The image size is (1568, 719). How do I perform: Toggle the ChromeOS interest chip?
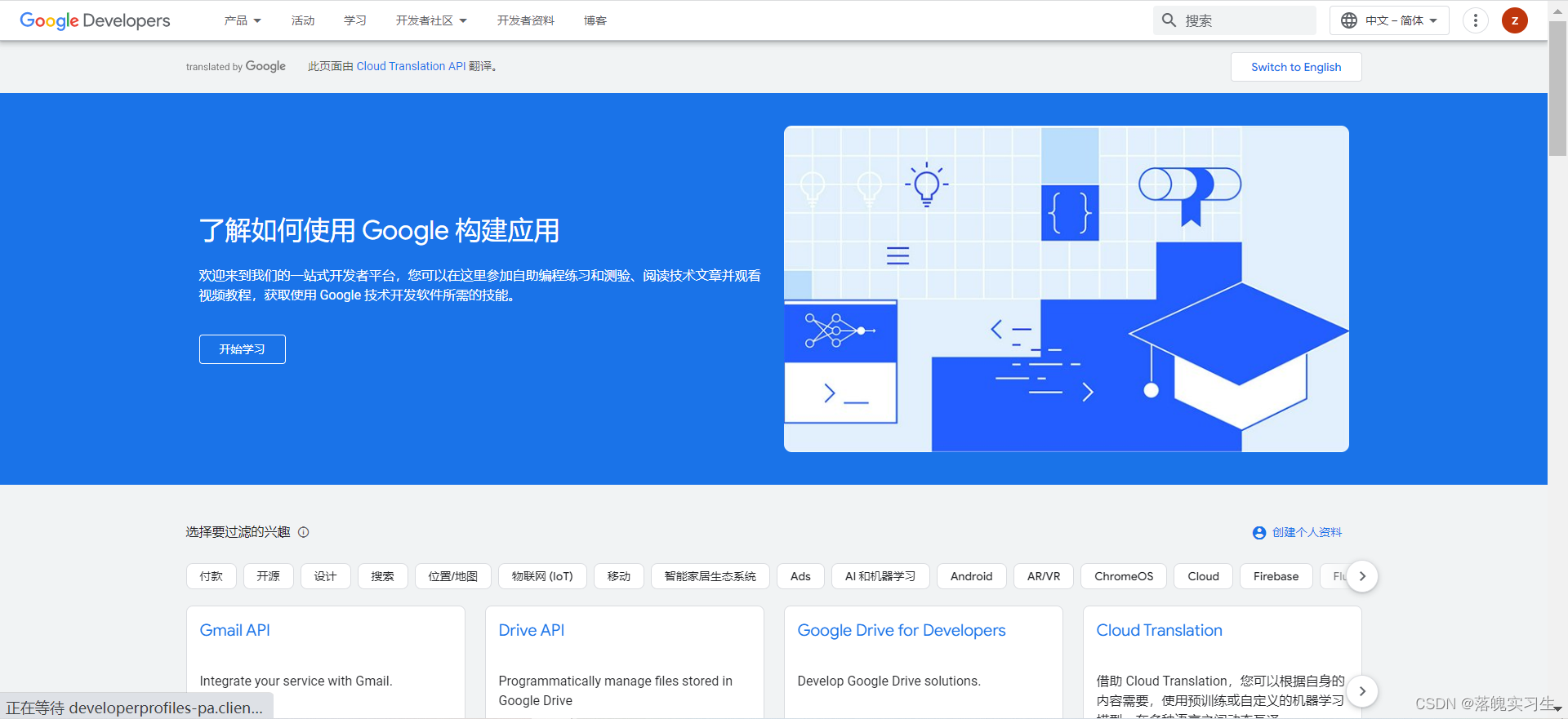(1124, 576)
